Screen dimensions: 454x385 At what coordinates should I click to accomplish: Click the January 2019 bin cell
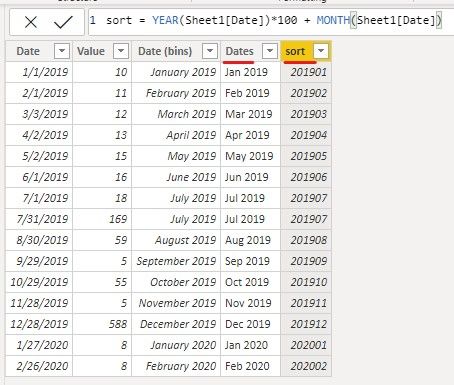click(176, 72)
